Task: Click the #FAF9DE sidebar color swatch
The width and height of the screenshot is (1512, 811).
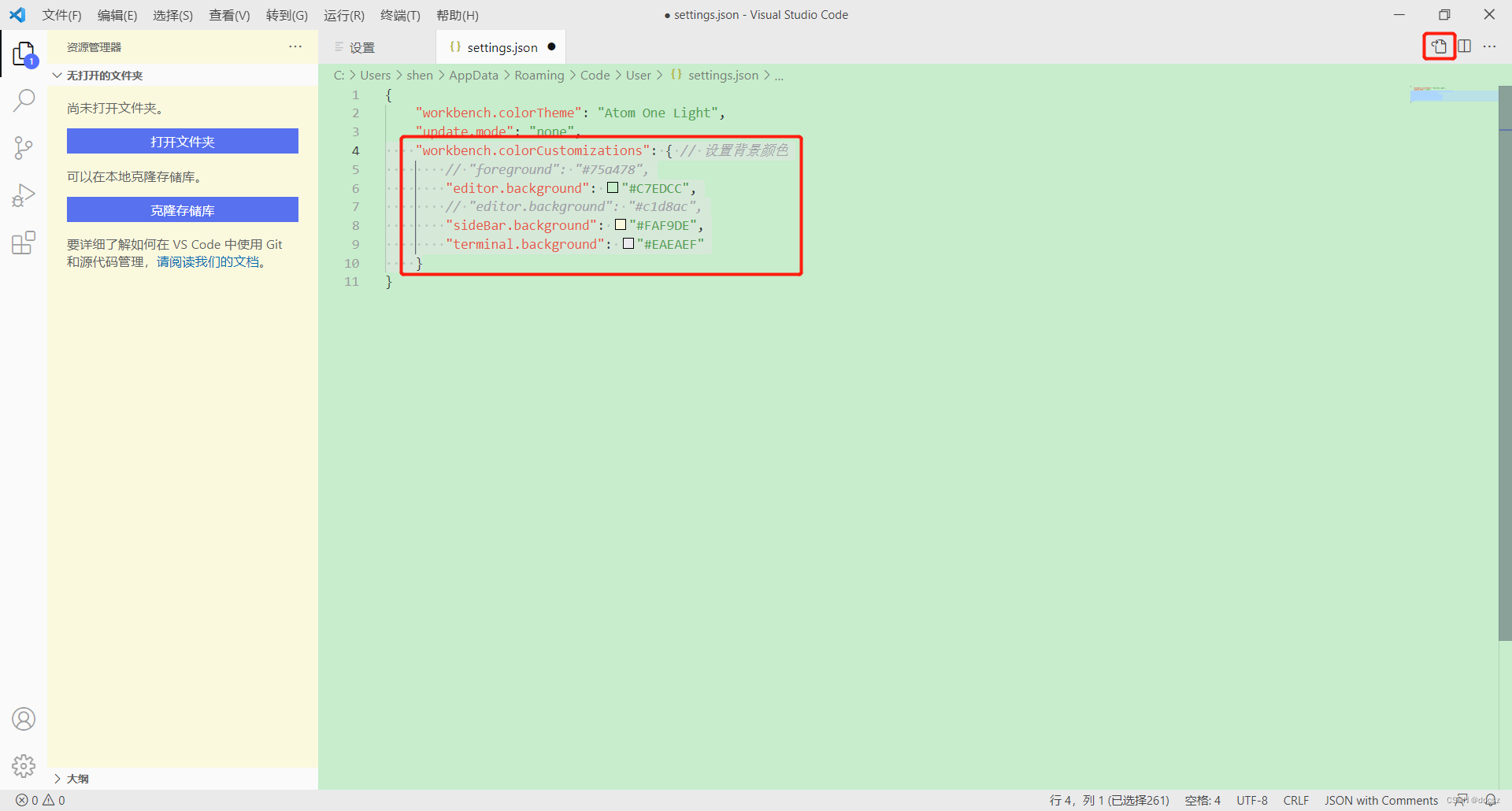Action: 621,225
